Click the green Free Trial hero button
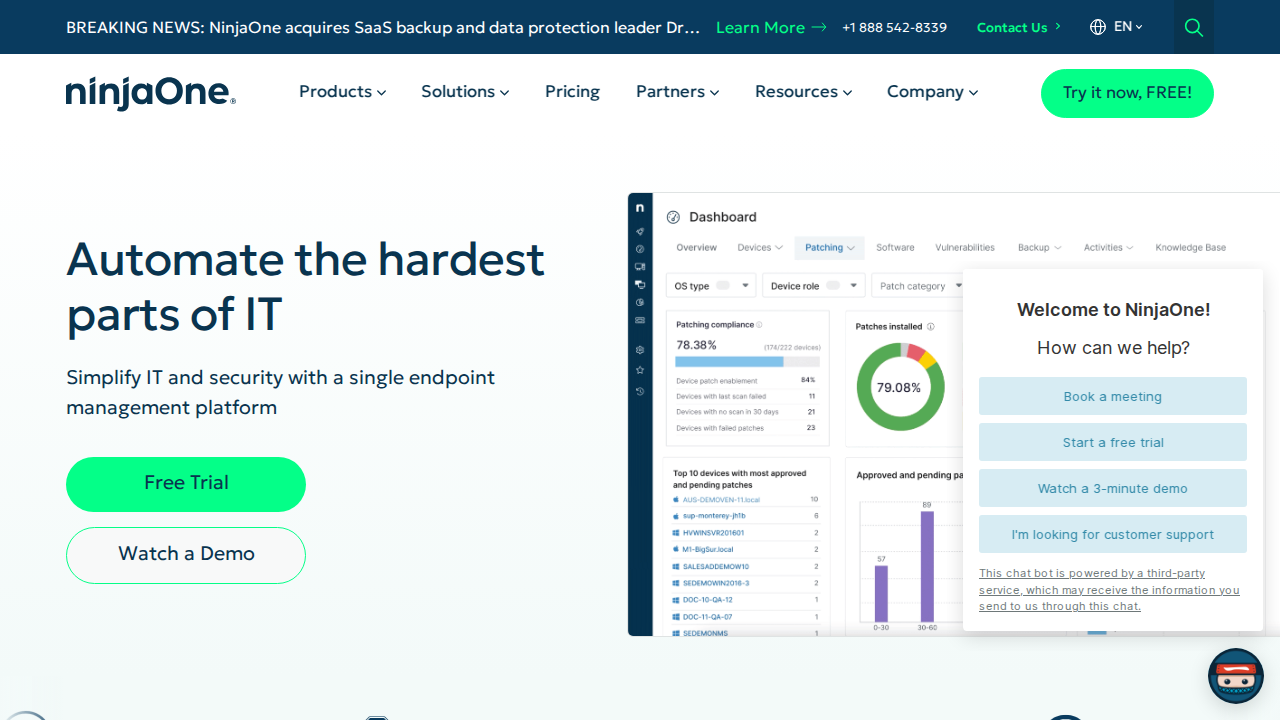The width and height of the screenshot is (1280, 720). [186, 484]
